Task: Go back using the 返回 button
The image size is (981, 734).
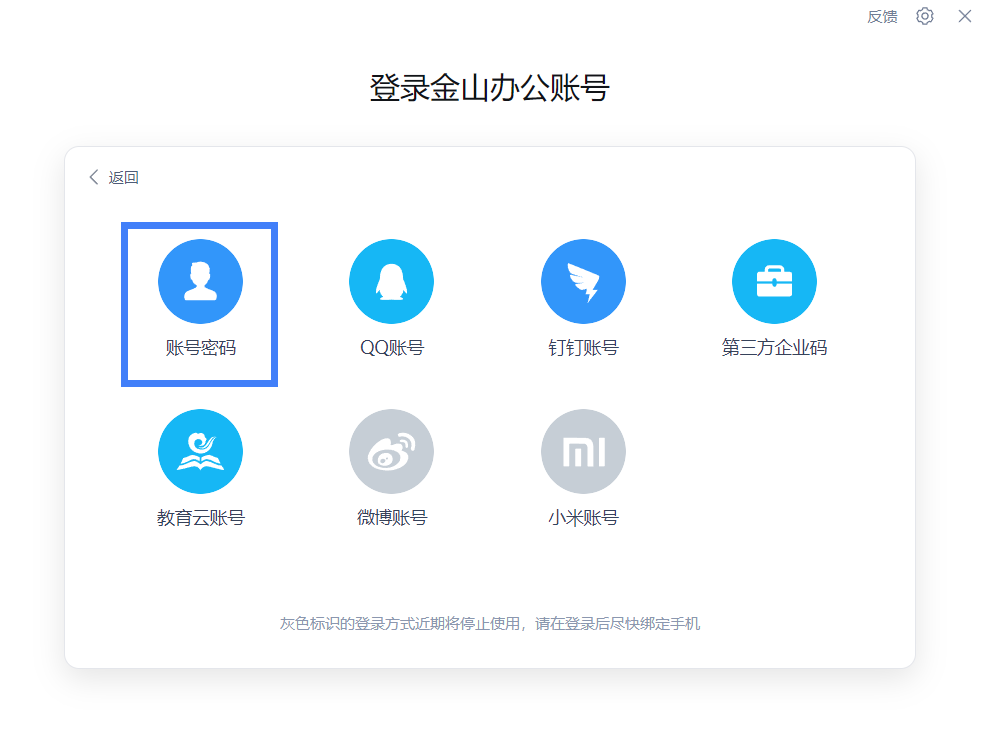Action: click(x=114, y=178)
